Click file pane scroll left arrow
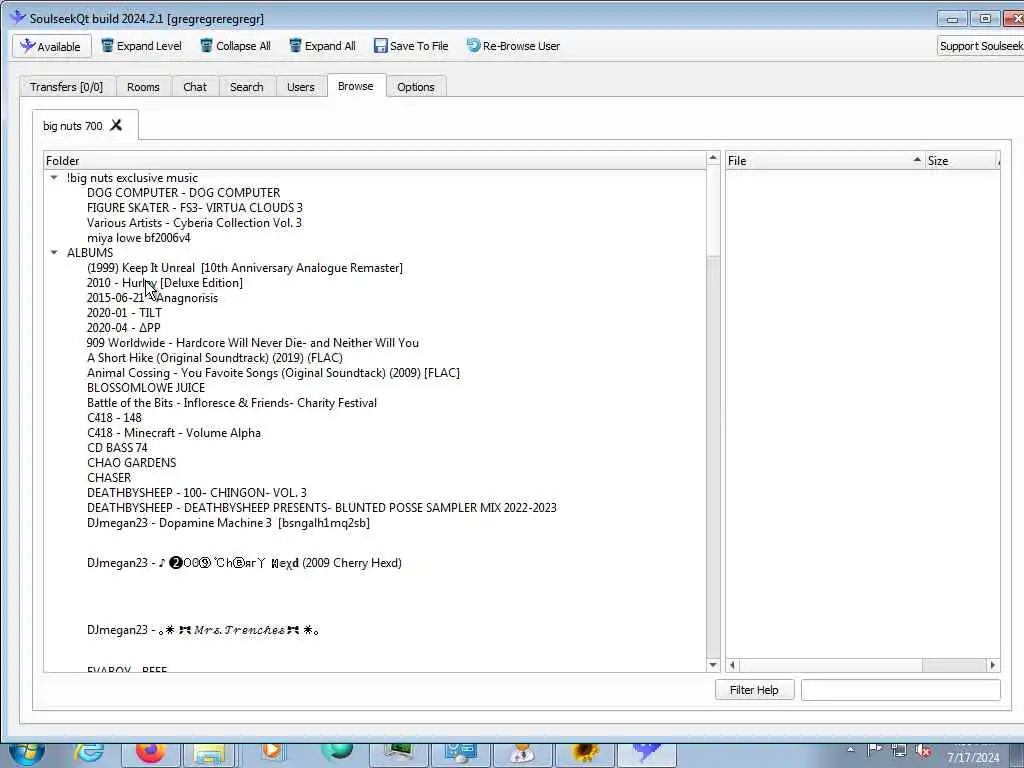The image size is (1024, 768). pyautogui.click(x=732, y=665)
